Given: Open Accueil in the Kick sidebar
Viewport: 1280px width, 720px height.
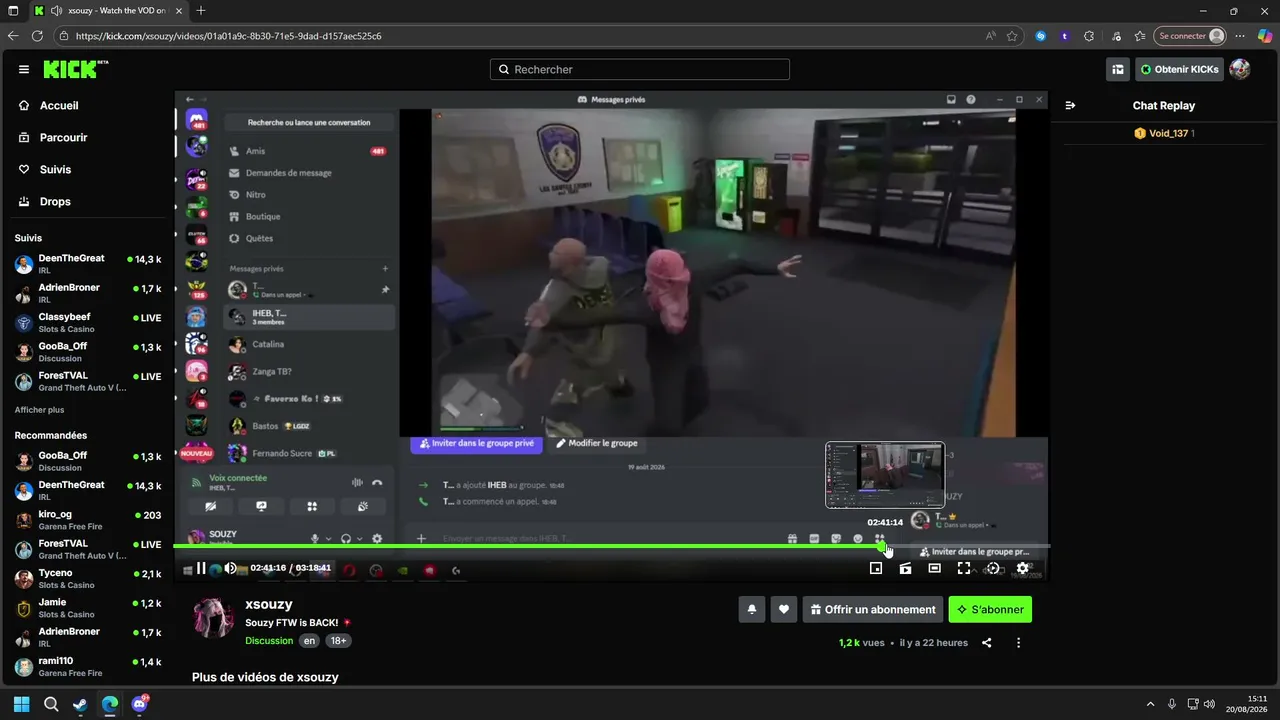Looking at the screenshot, I should coord(59,105).
